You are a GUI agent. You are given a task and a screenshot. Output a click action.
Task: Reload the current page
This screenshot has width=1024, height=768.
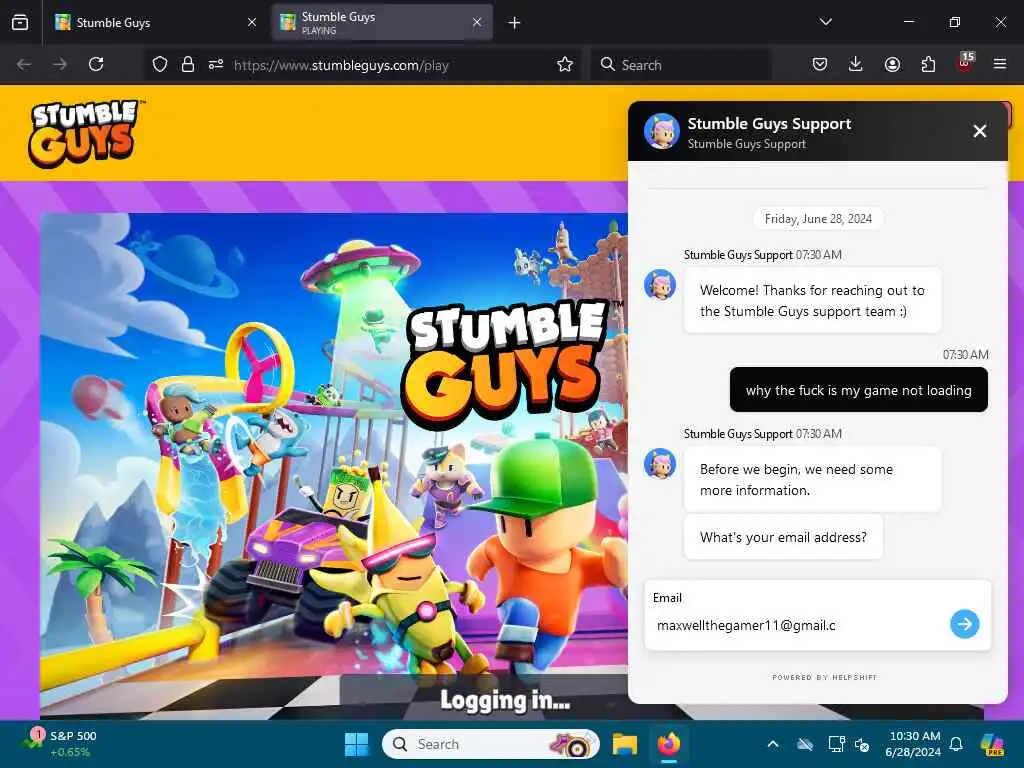pos(96,65)
